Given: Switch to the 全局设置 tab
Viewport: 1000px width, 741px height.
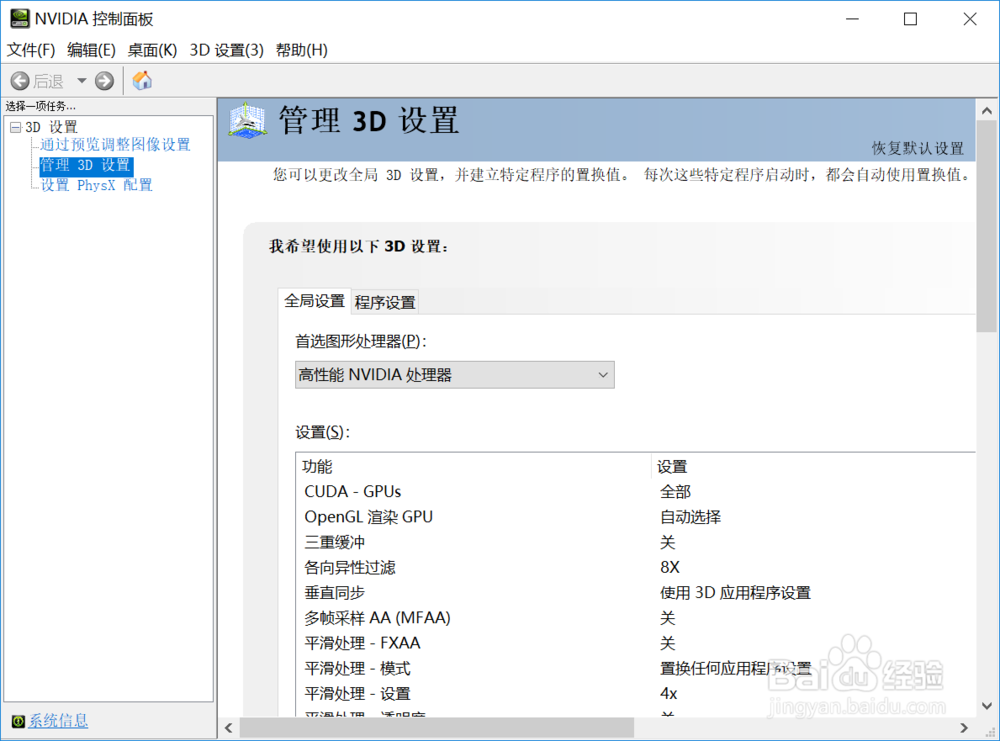Looking at the screenshot, I should coord(314,301).
